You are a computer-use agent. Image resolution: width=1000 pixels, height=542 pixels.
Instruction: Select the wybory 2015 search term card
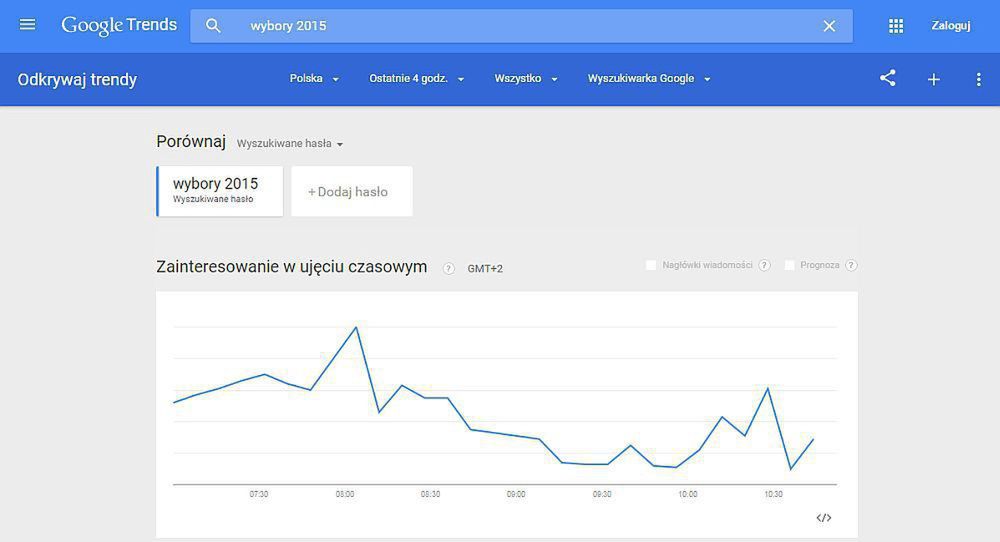220,191
